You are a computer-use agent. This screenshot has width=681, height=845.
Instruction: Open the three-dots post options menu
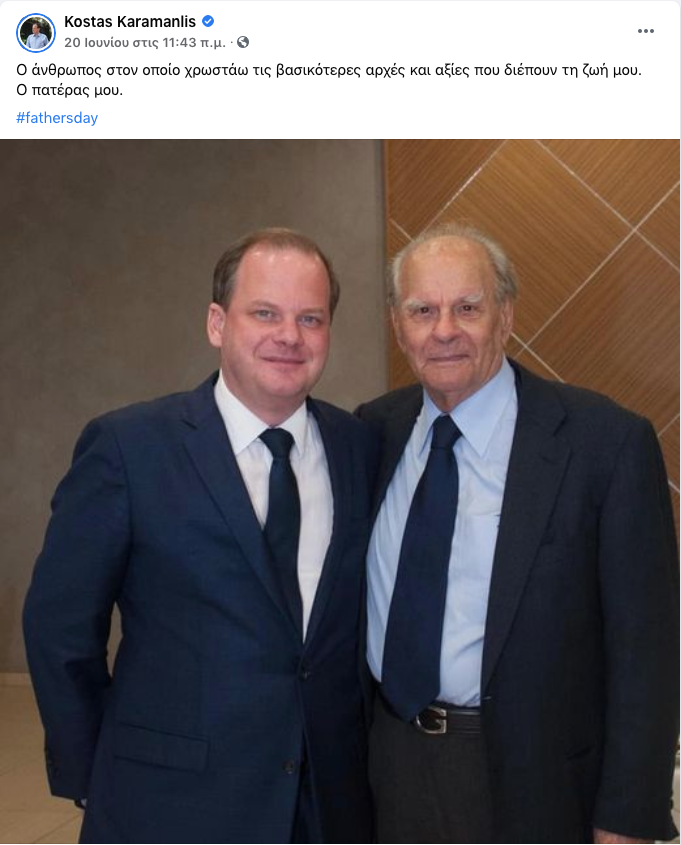(645, 31)
